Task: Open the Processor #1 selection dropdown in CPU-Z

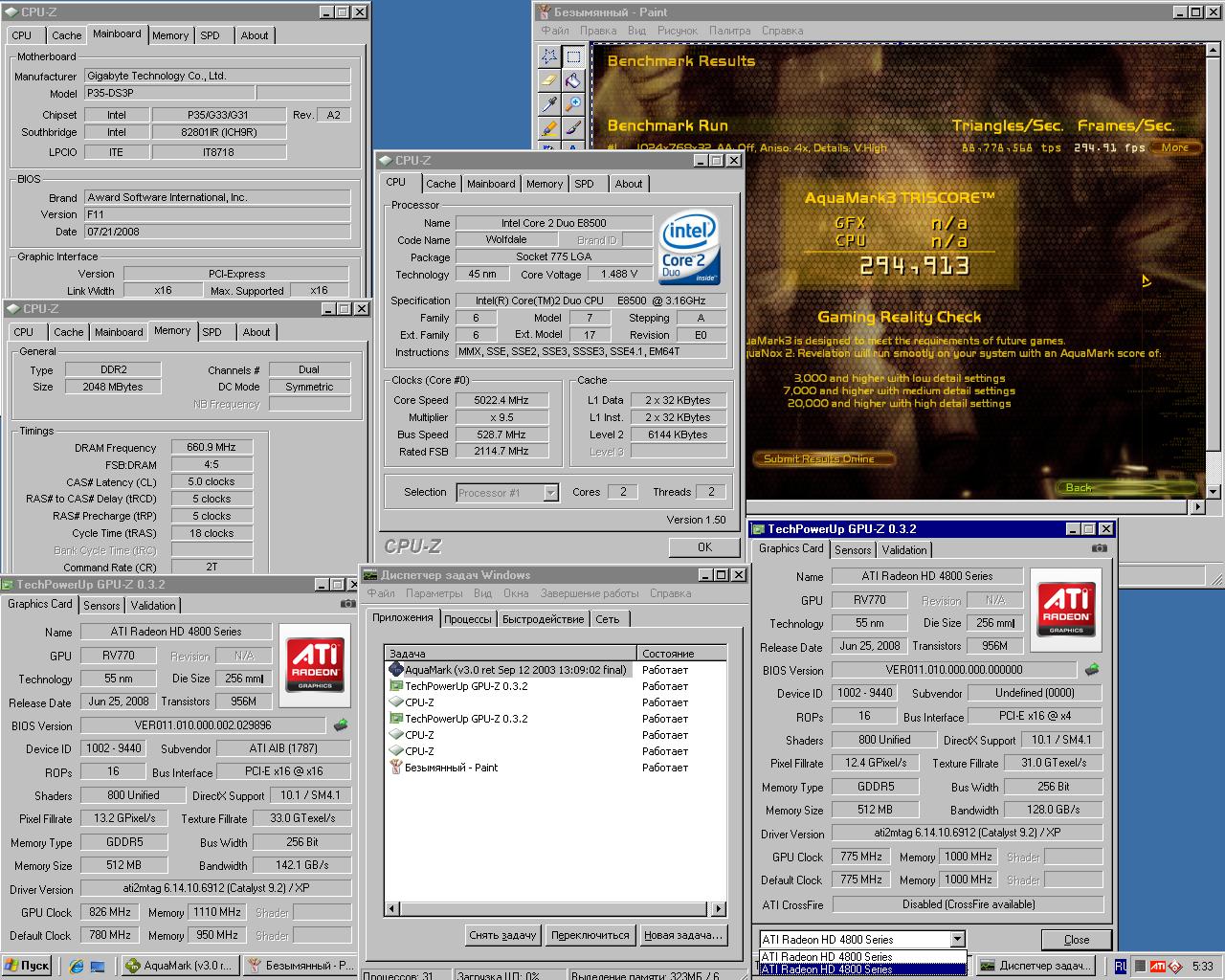Action: click(550, 493)
